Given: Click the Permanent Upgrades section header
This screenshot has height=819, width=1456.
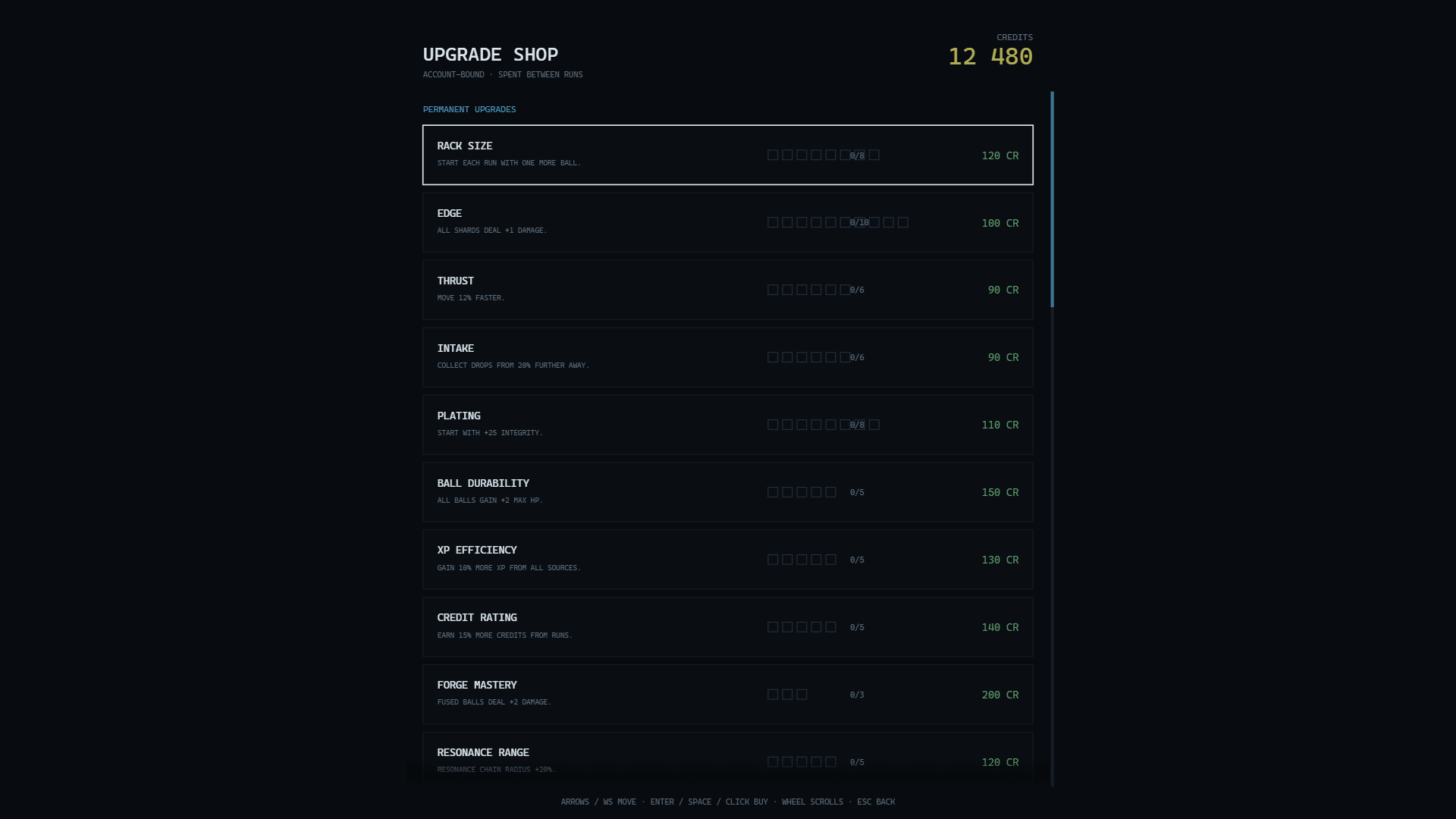Looking at the screenshot, I should pos(469,109).
